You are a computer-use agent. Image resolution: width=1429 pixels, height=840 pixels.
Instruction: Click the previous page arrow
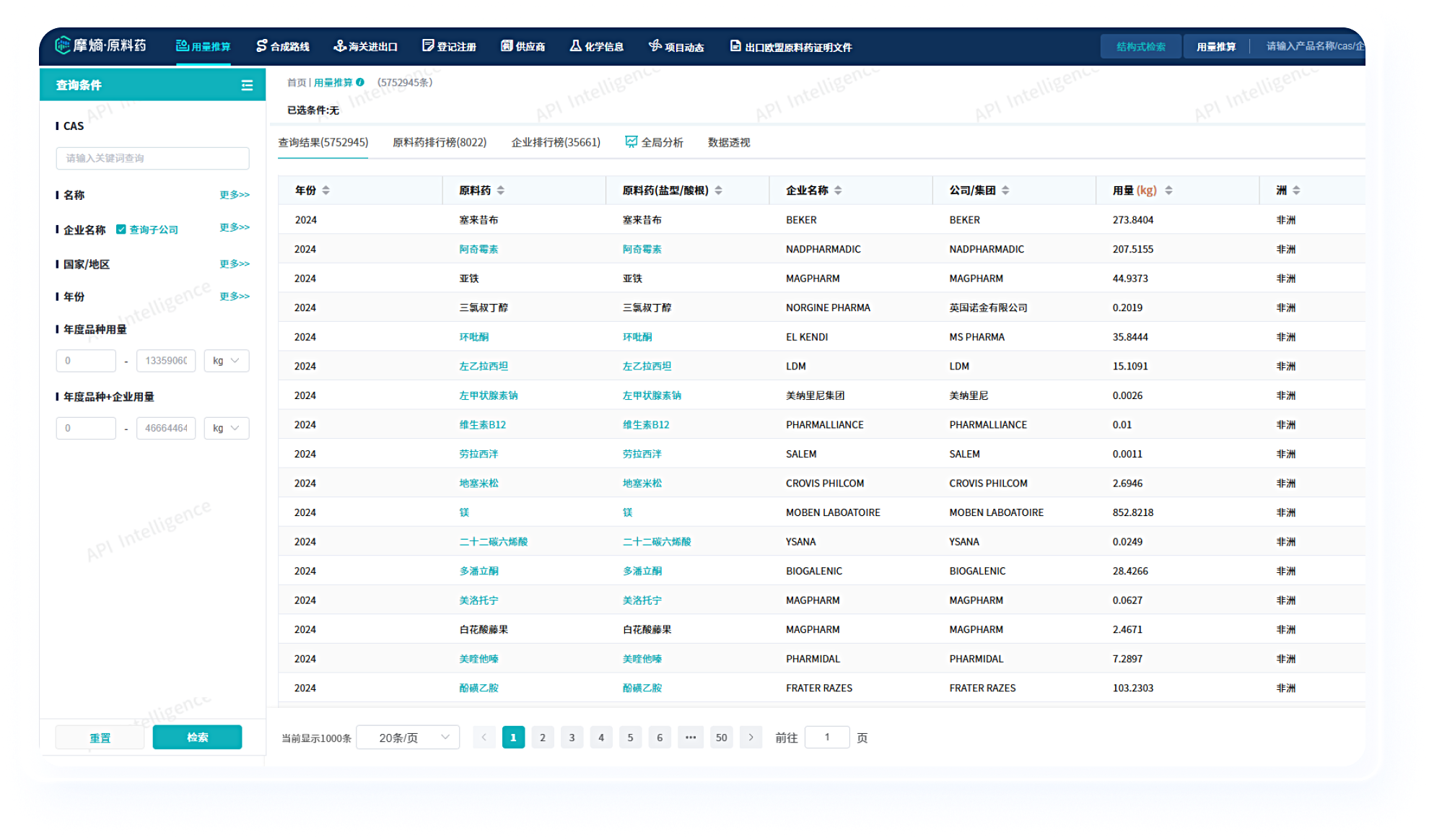484,738
